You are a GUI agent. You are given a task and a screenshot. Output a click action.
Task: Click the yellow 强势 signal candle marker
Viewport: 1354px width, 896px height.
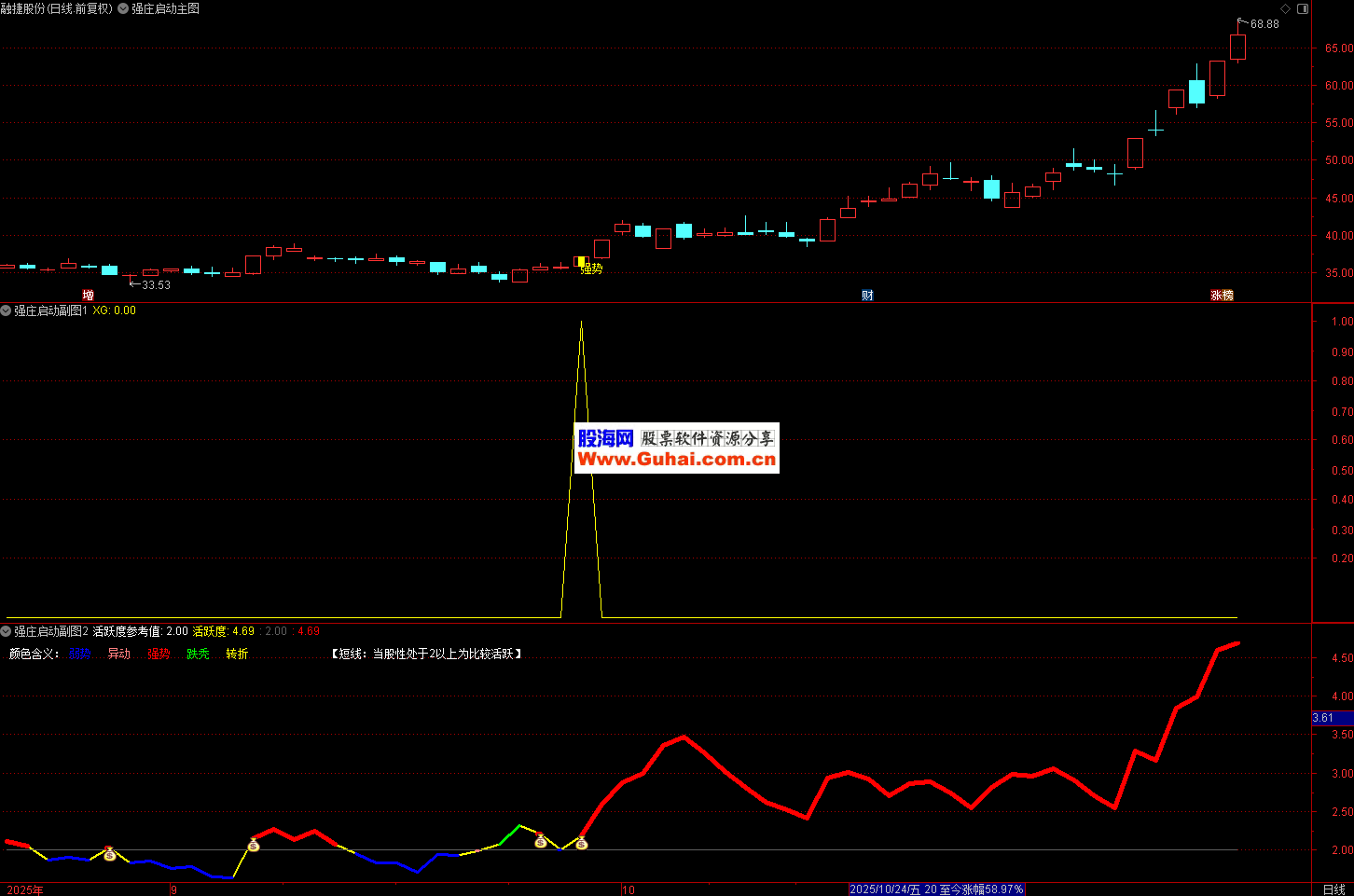tap(582, 263)
